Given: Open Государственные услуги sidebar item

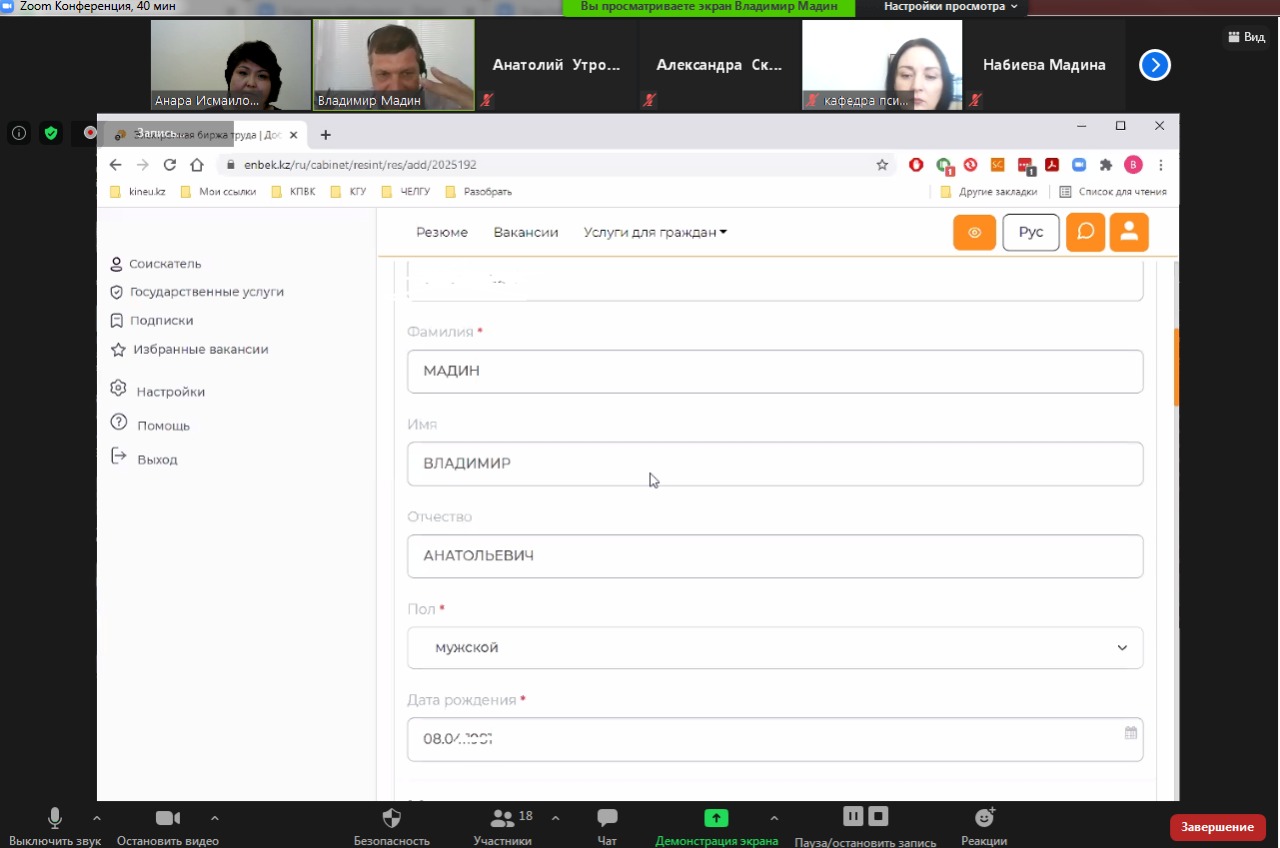Looking at the screenshot, I should (197, 292).
